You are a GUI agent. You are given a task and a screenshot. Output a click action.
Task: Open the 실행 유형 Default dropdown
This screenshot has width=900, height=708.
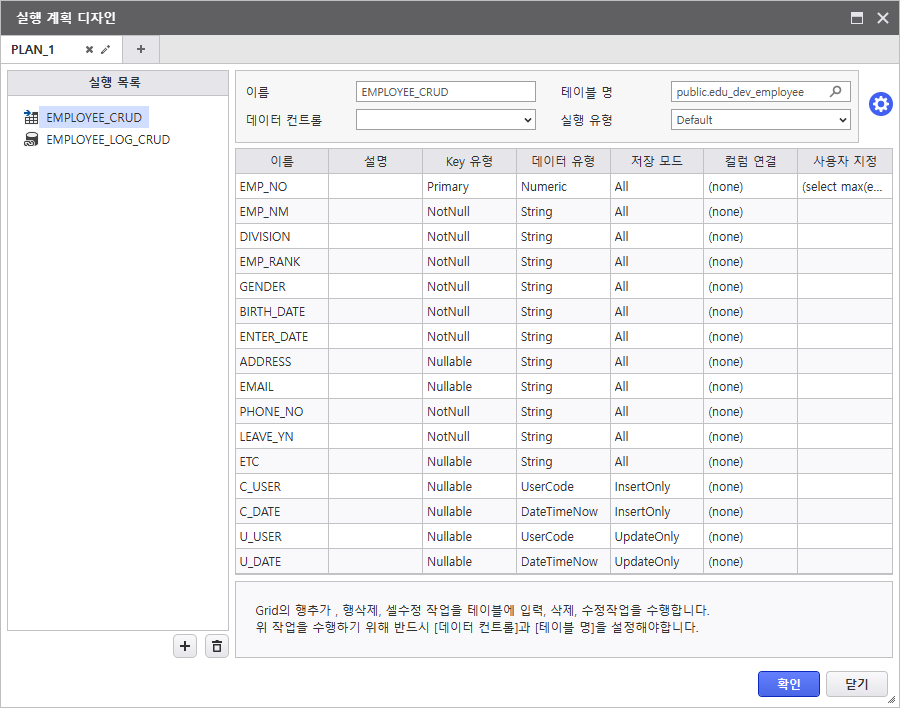click(760, 120)
